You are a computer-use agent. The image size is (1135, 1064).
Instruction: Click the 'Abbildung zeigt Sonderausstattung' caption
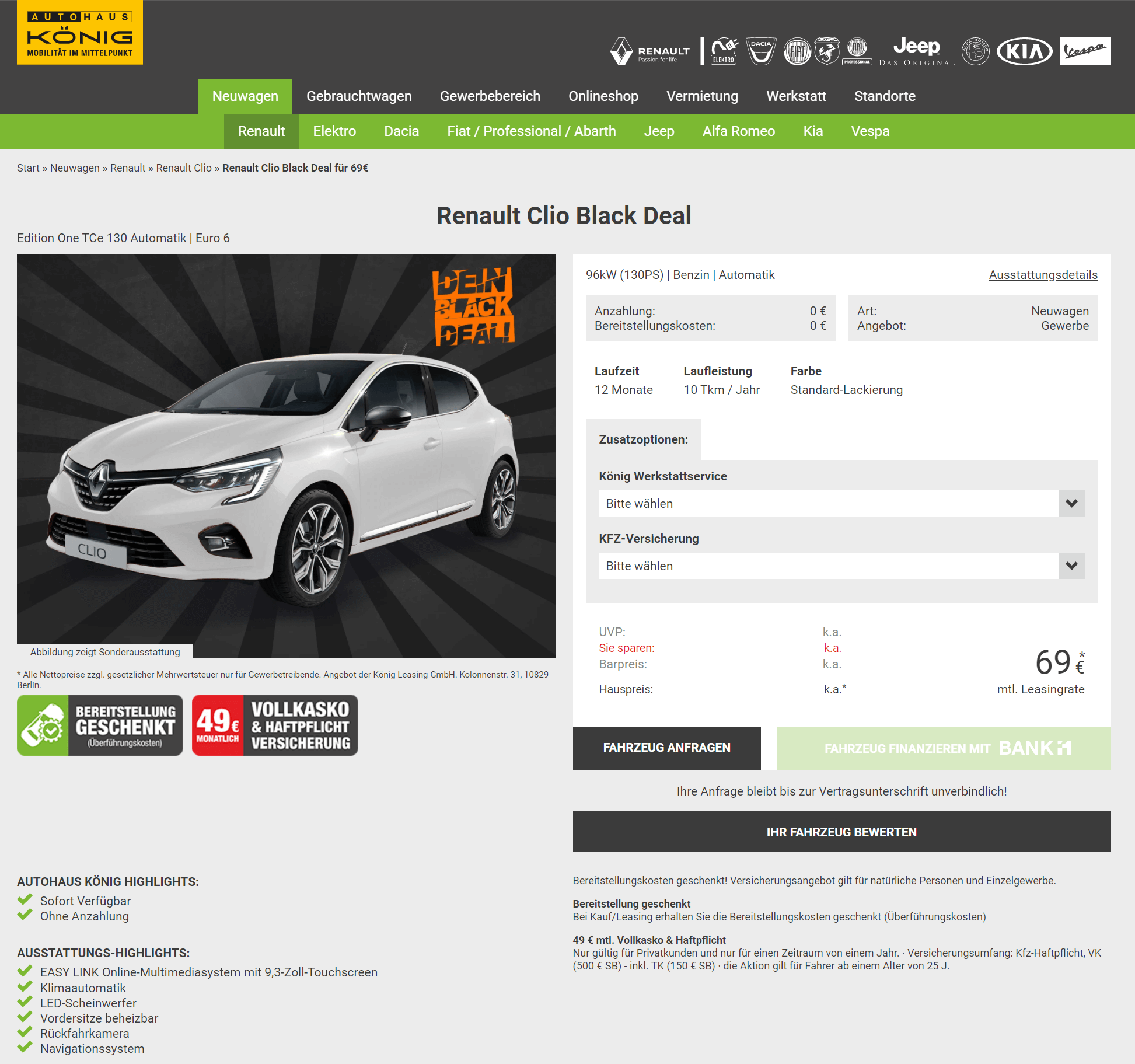pos(105,652)
